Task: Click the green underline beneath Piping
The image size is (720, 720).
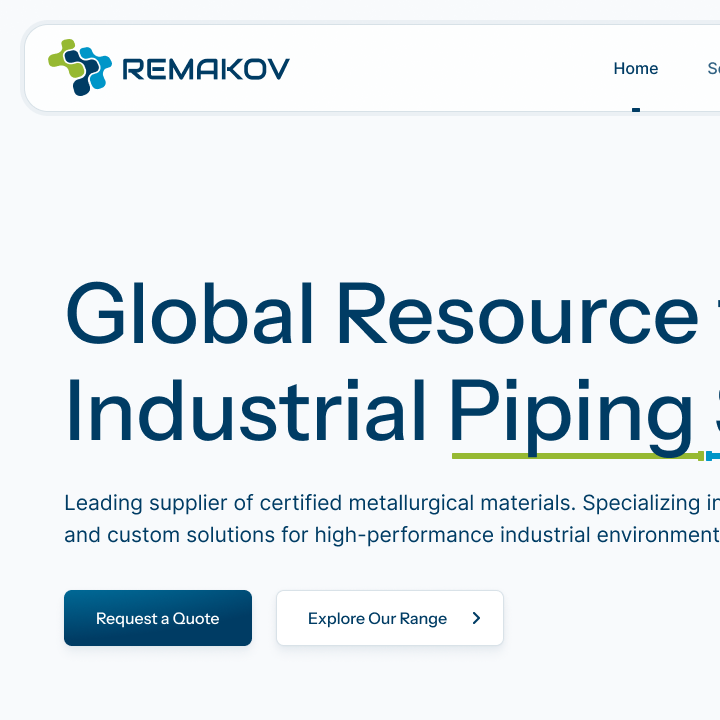Action: point(575,456)
